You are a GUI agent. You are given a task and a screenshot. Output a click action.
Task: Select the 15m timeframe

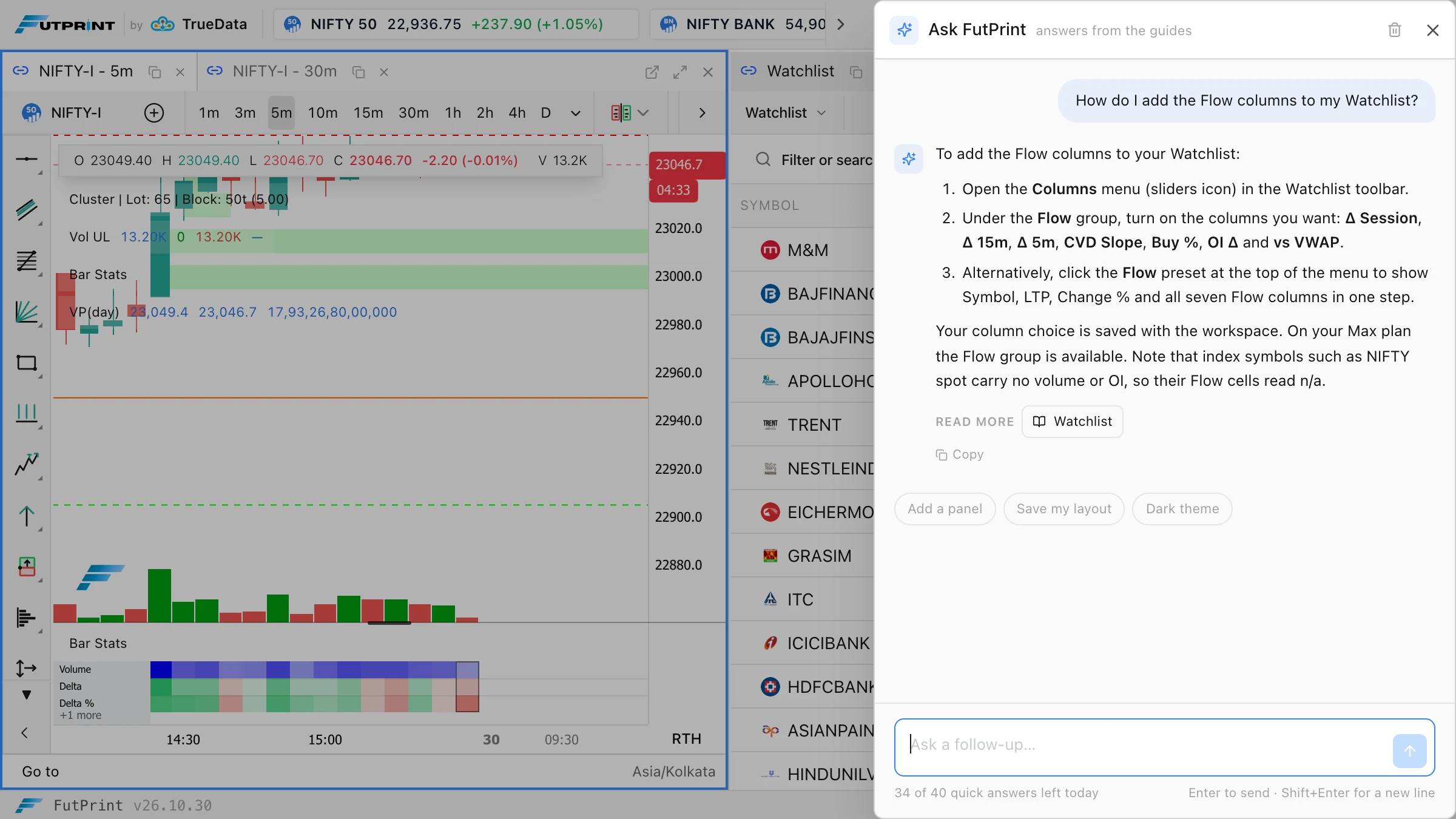pyautogui.click(x=368, y=113)
